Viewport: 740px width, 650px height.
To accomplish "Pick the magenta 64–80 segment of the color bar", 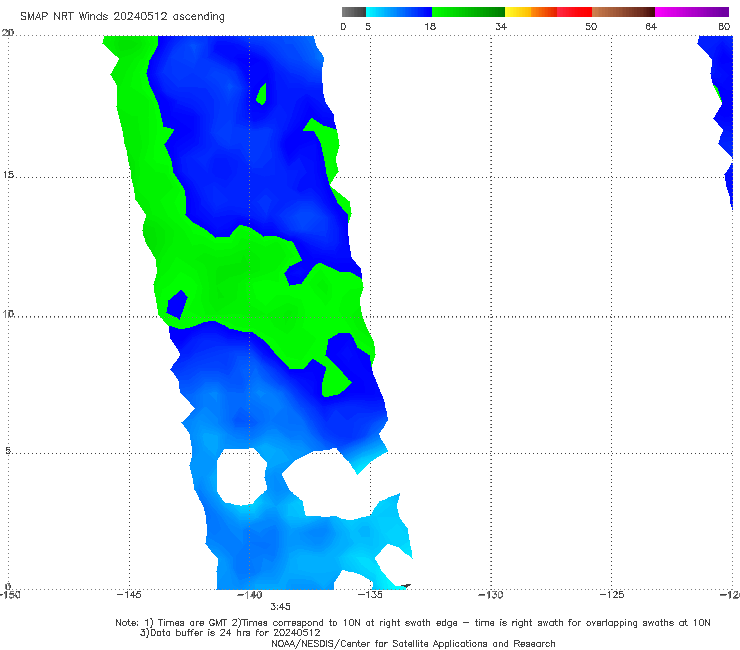I will pyautogui.click(x=692, y=12).
